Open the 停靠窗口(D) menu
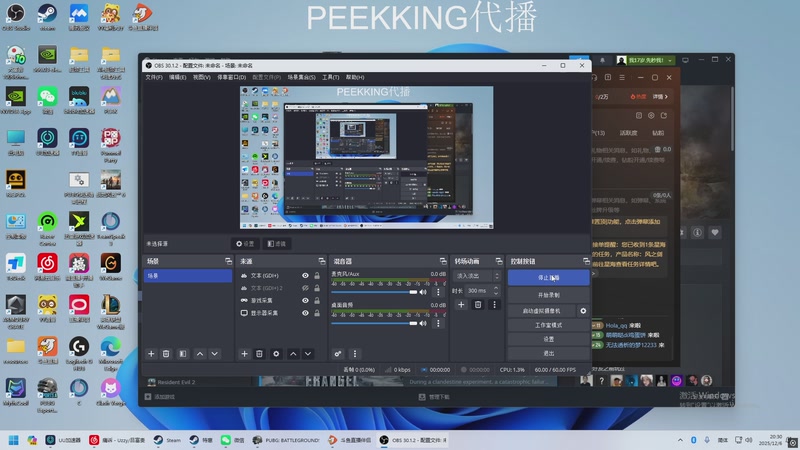 click(232, 77)
